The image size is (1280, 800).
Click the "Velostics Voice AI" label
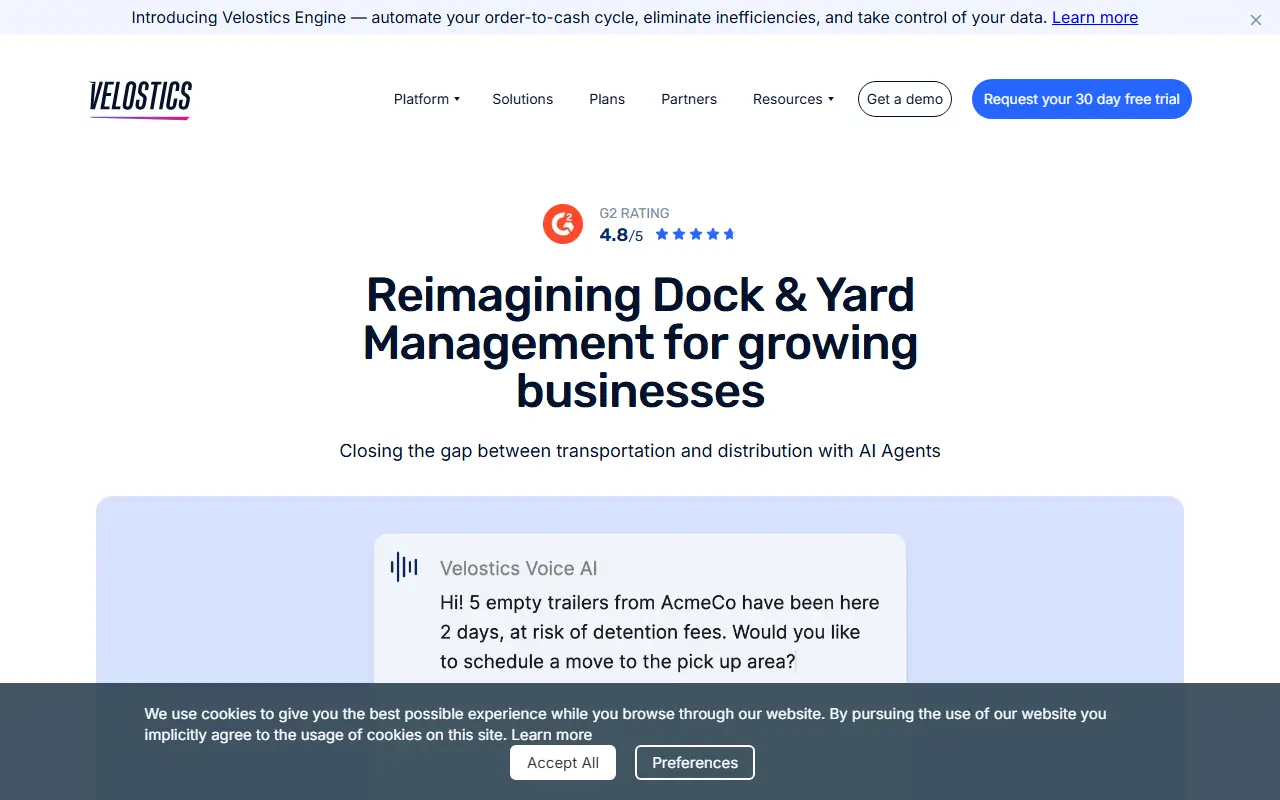519,569
